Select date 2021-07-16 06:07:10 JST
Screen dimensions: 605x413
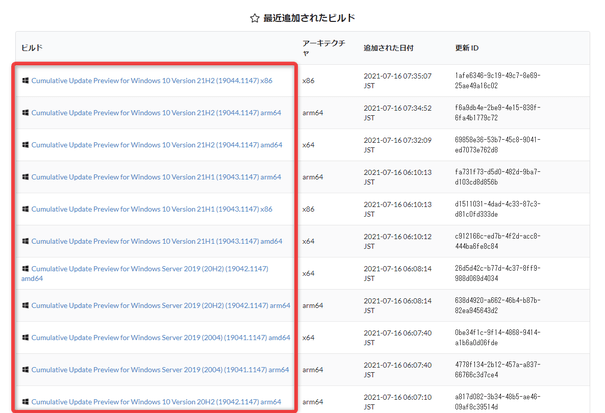397,402
